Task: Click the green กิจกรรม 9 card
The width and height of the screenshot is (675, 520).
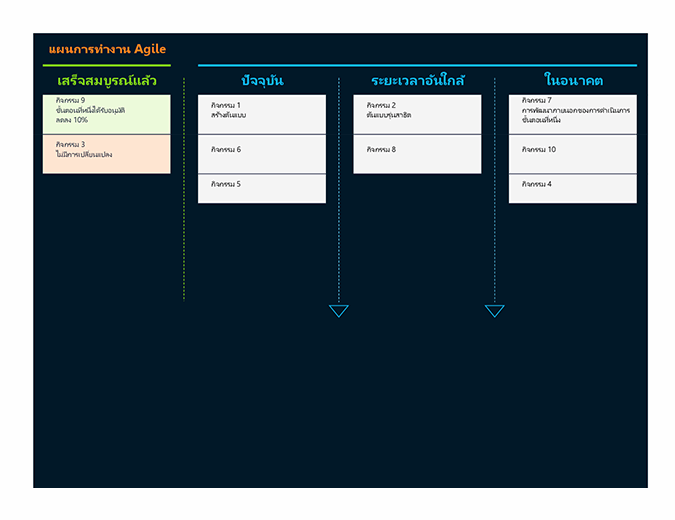Action: [x=107, y=114]
